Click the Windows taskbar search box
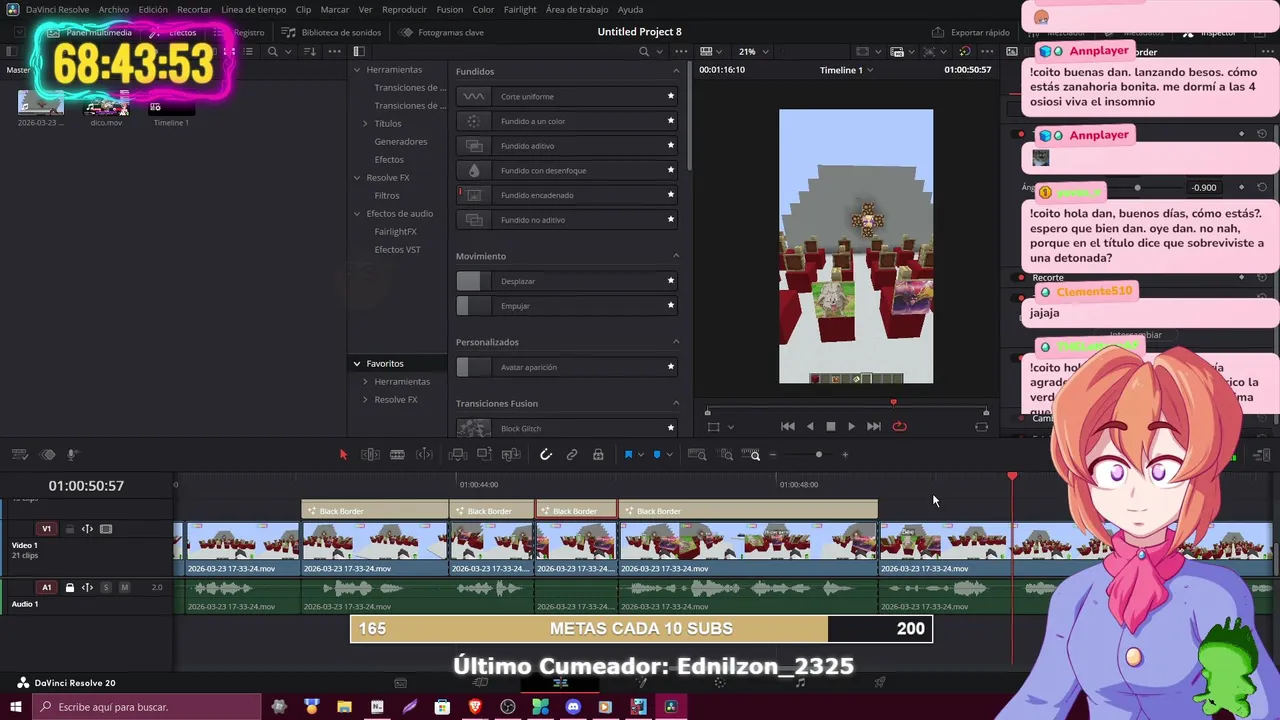Image resolution: width=1280 pixels, height=720 pixels. pos(146,707)
